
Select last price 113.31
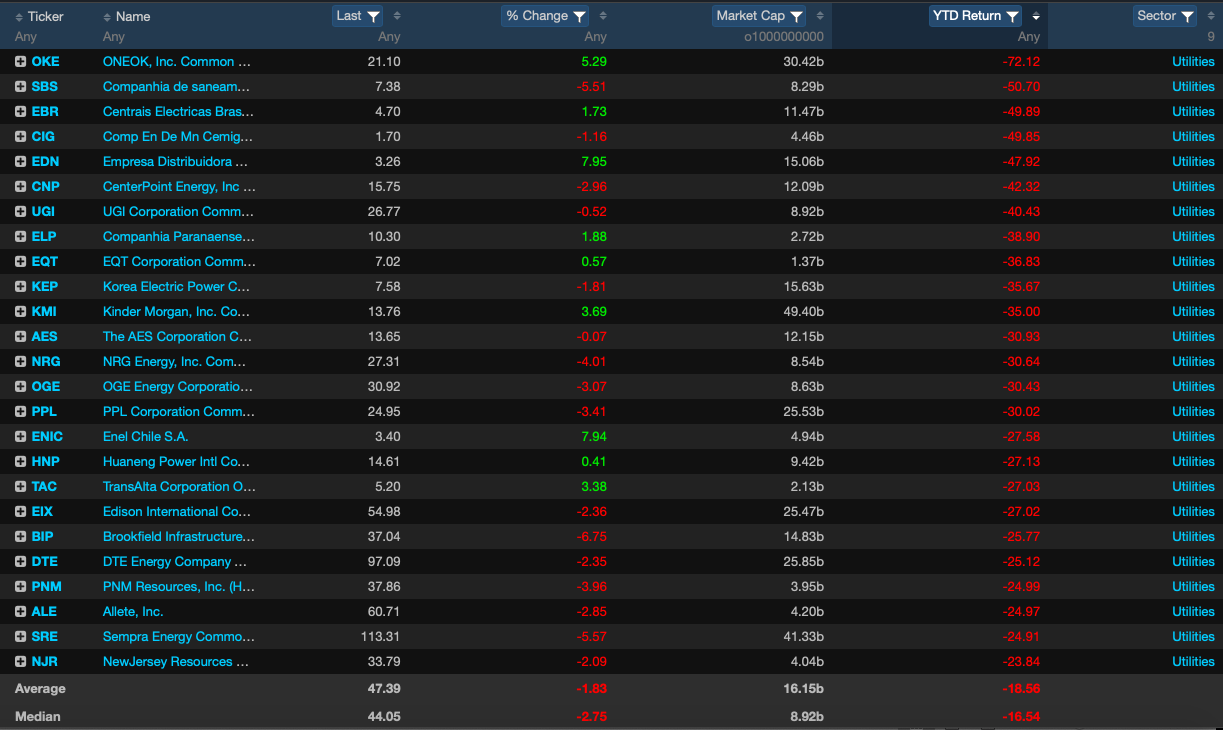(381, 637)
